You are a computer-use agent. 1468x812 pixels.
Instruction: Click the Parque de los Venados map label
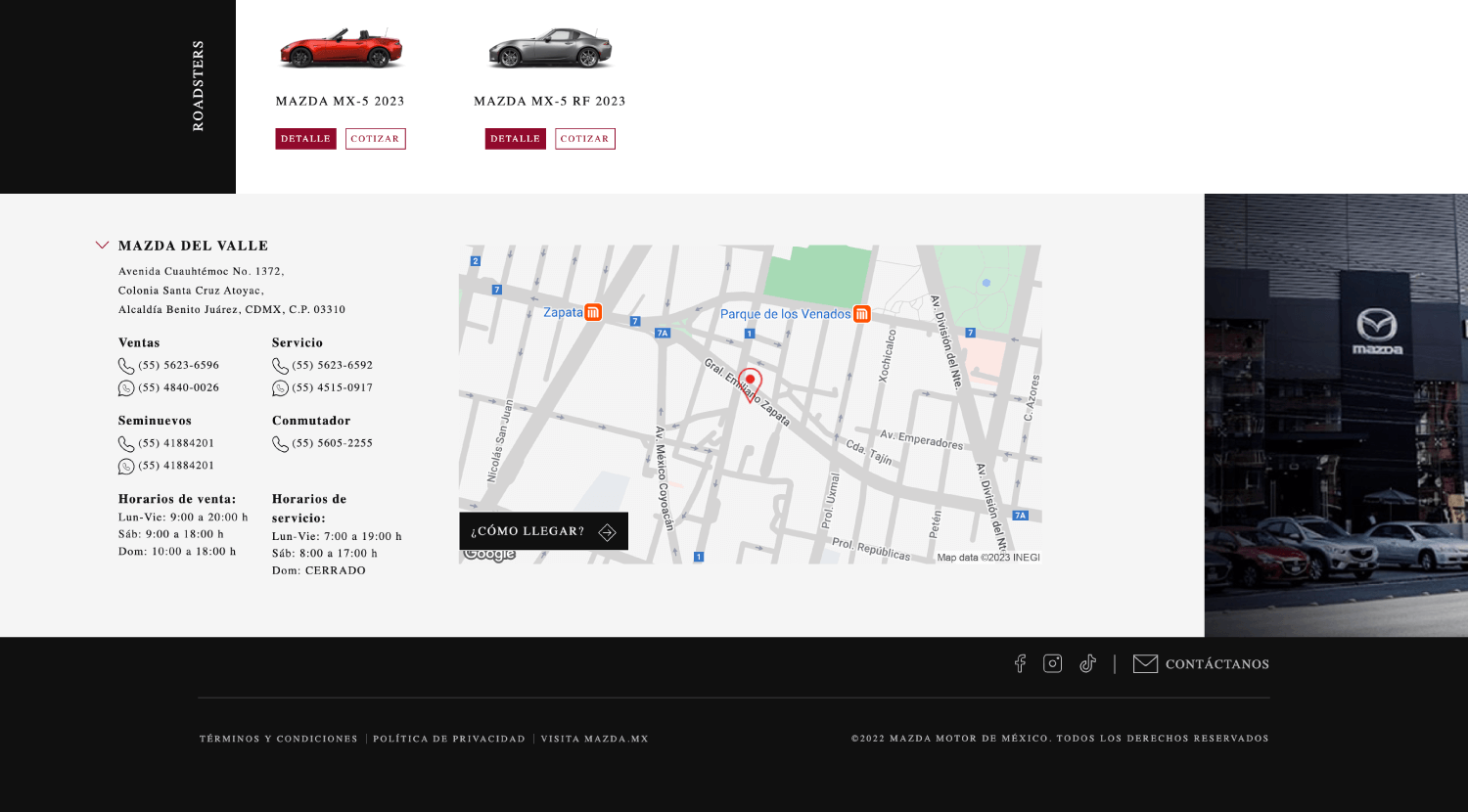coord(786,314)
